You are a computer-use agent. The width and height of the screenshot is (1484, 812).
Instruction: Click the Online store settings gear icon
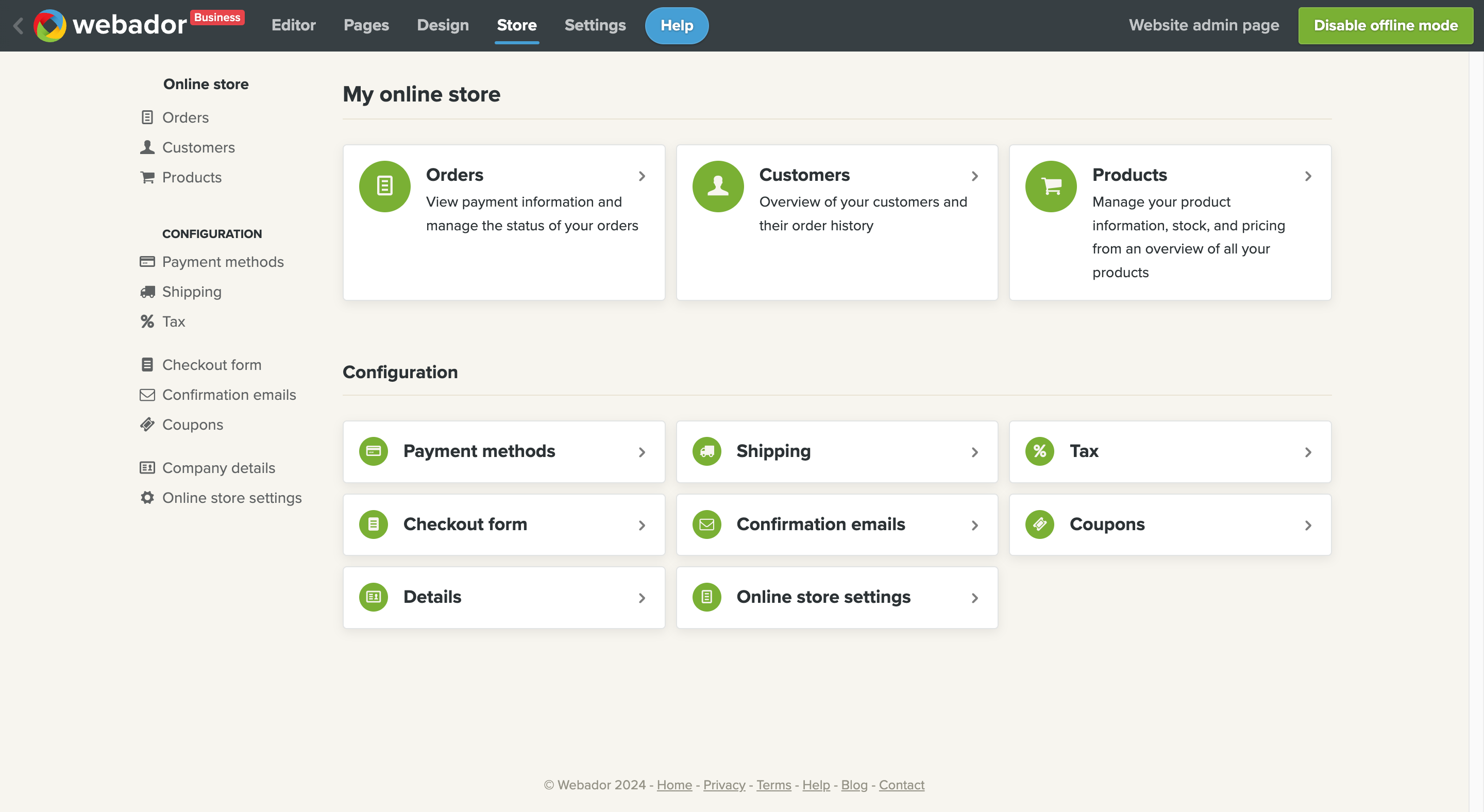pos(147,498)
